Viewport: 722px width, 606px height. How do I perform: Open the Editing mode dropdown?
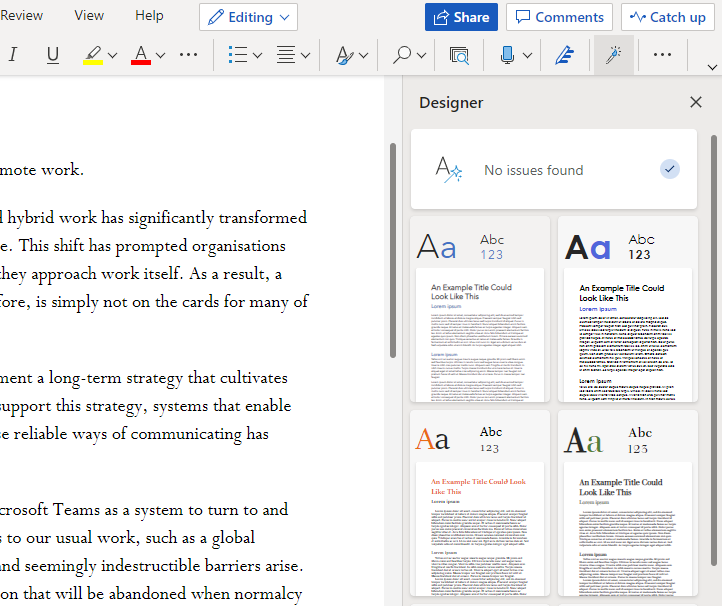point(248,17)
